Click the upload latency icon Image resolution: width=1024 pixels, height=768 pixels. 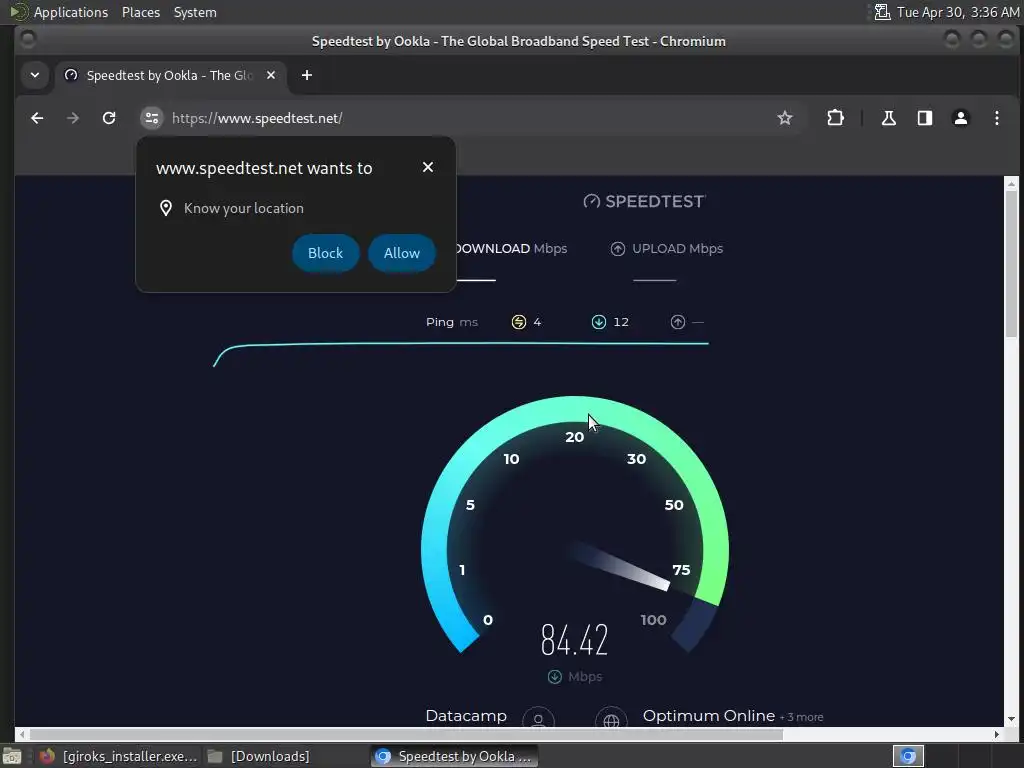(678, 322)
